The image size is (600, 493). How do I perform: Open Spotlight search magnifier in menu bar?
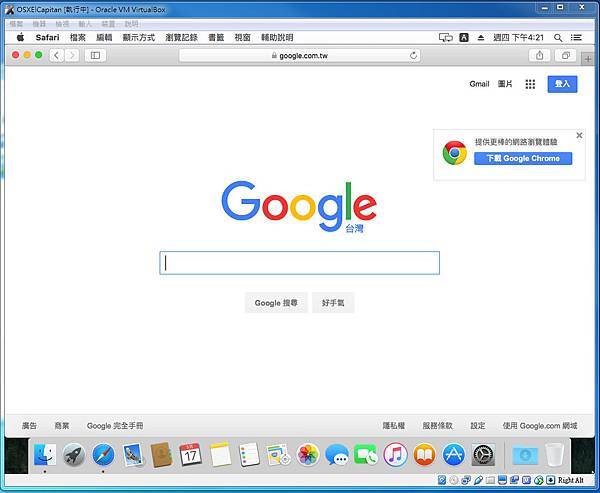click(x=558, y=38)
